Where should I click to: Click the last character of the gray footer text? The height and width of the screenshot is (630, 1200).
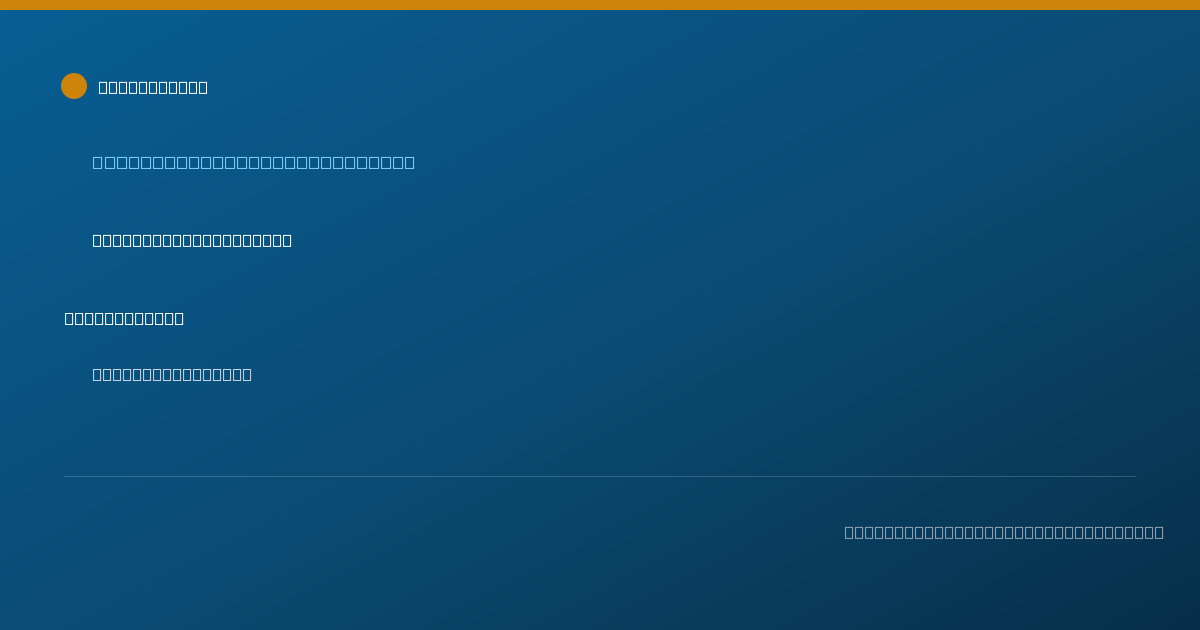click(x=1159, y=532)
